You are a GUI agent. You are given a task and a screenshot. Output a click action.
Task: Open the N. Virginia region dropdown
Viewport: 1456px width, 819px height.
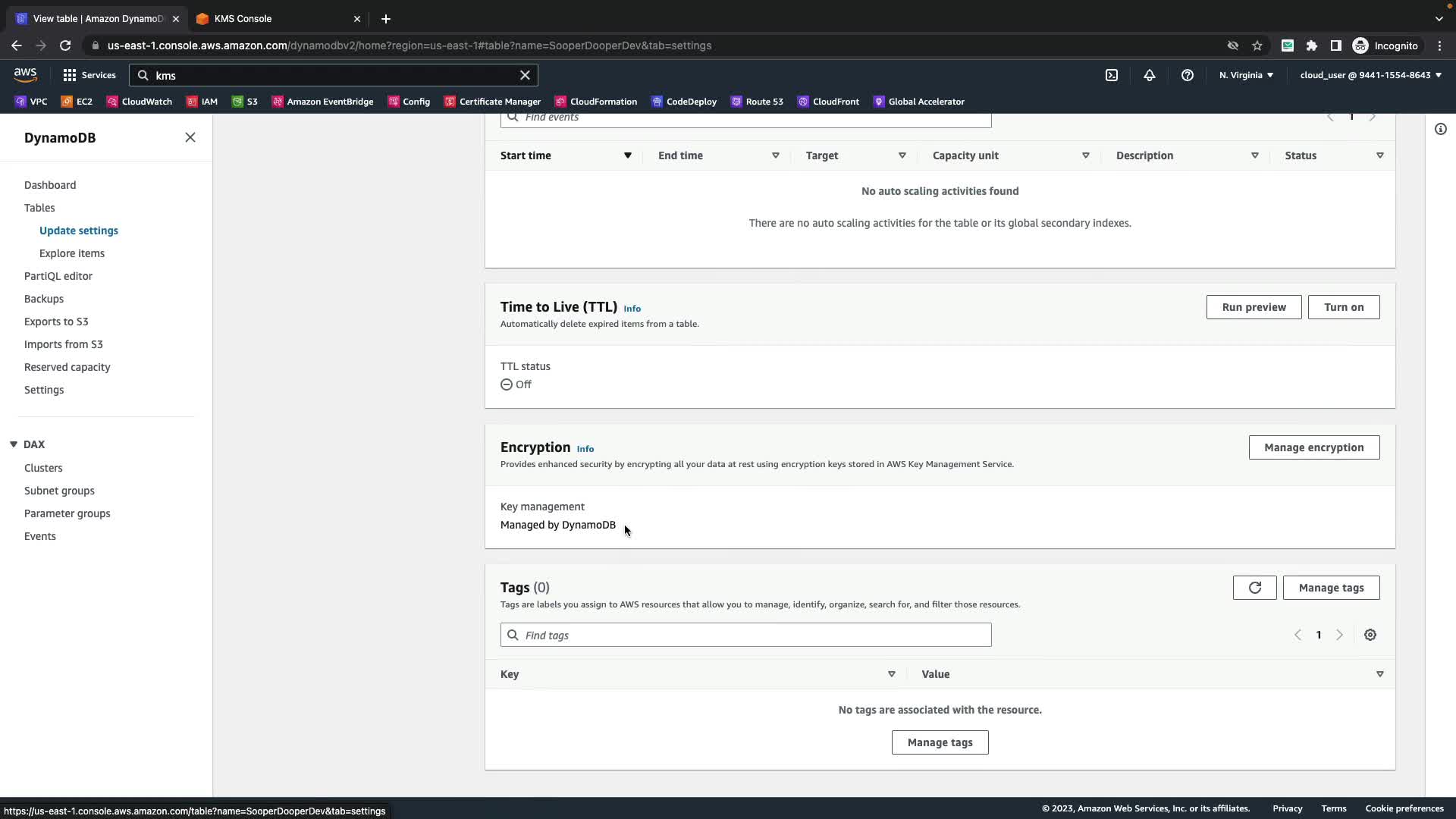pyautogui.click(x=1246, y=75)
